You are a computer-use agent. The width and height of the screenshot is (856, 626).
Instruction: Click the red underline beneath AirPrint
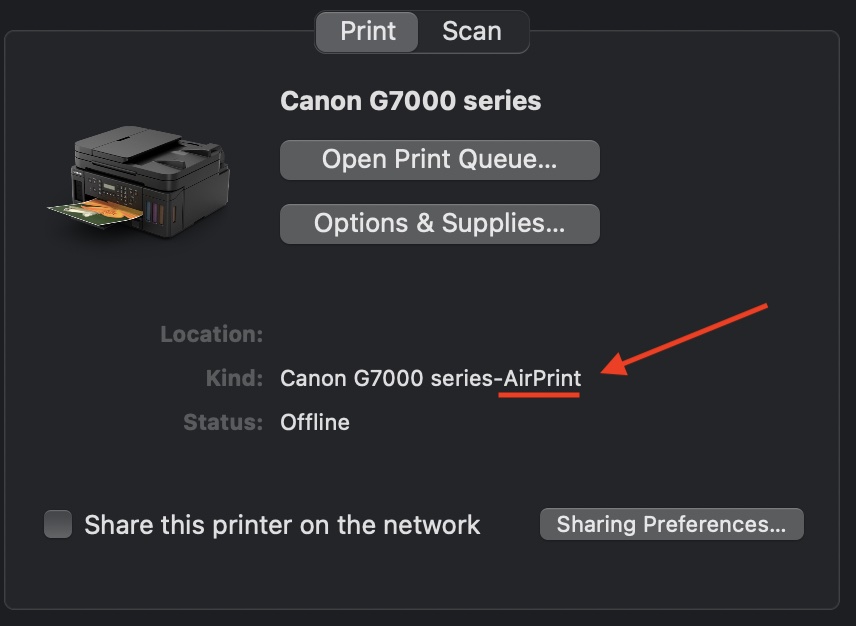(540, 394)
